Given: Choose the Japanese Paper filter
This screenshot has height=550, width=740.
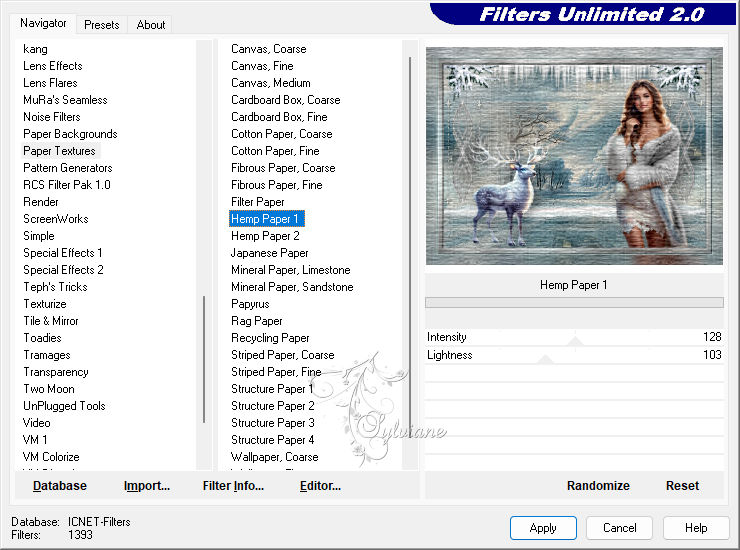Looking at the screenshot, I should click(x=269, y=253).
